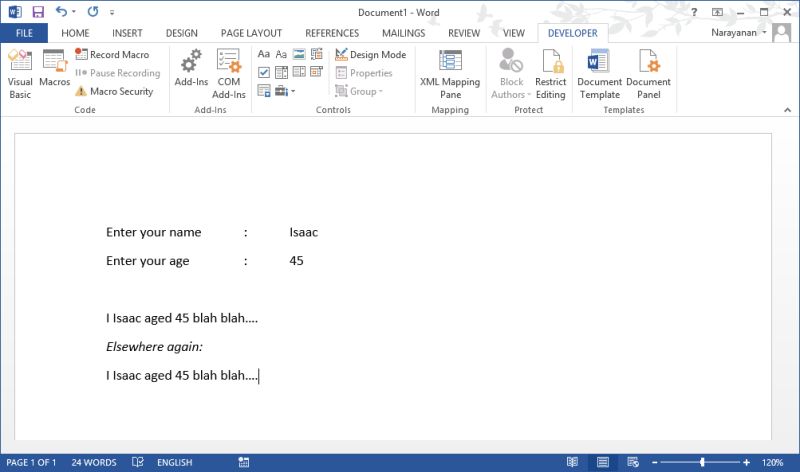800x472 pixels.
Task: Click the name field containing Isaac
Action: coord(304,232)
